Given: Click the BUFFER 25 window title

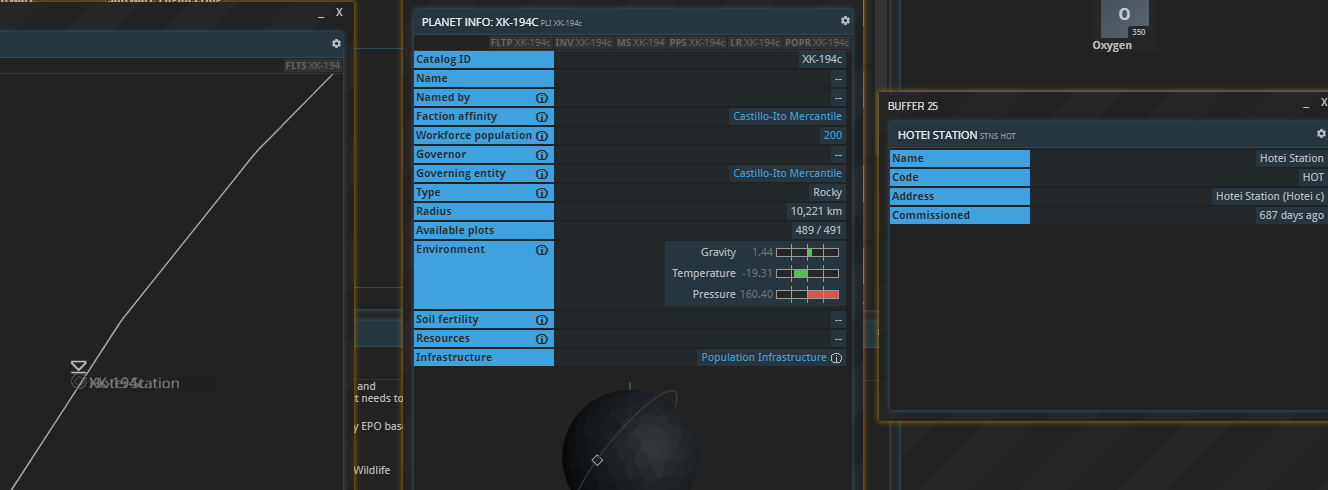Looking at the screenshot, I should 913,106.
